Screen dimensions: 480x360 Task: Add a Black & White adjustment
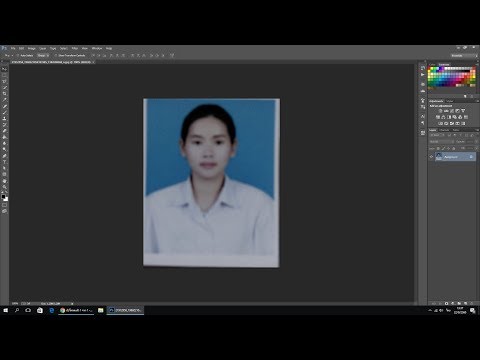(x=449, y=117)
